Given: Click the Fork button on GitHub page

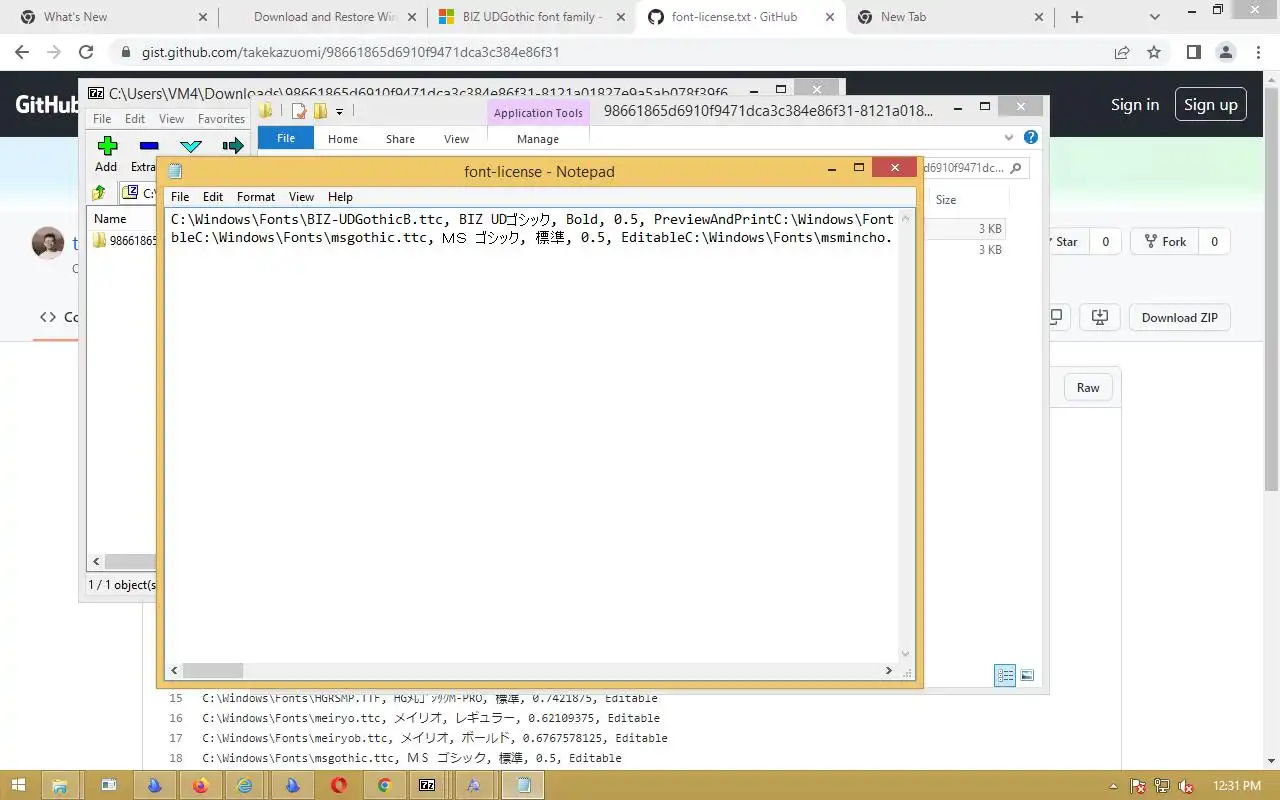Looking at the screenshot, I should click(x=1164, y=241).
